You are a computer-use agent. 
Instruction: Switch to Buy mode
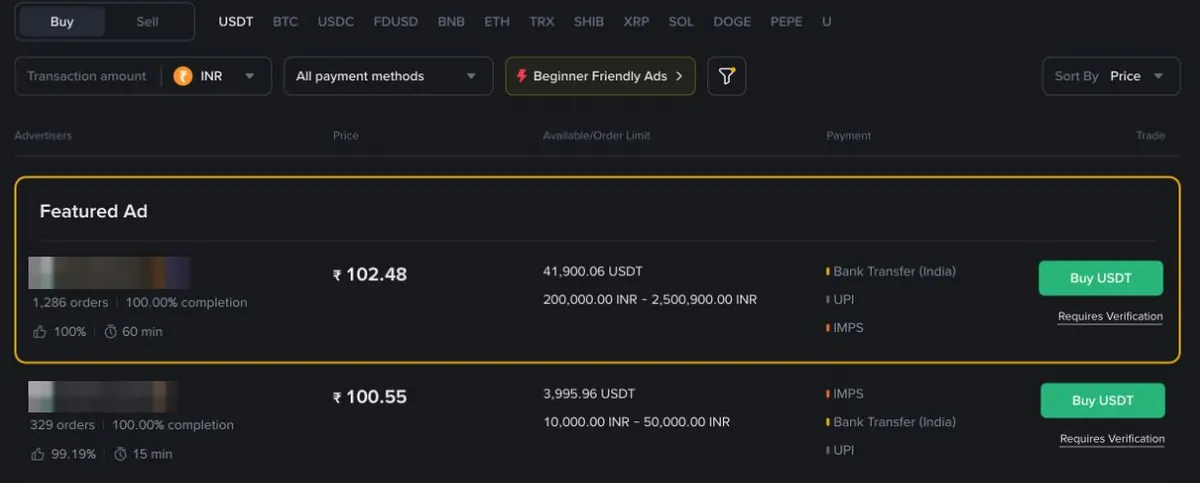(x=62, y=22)
